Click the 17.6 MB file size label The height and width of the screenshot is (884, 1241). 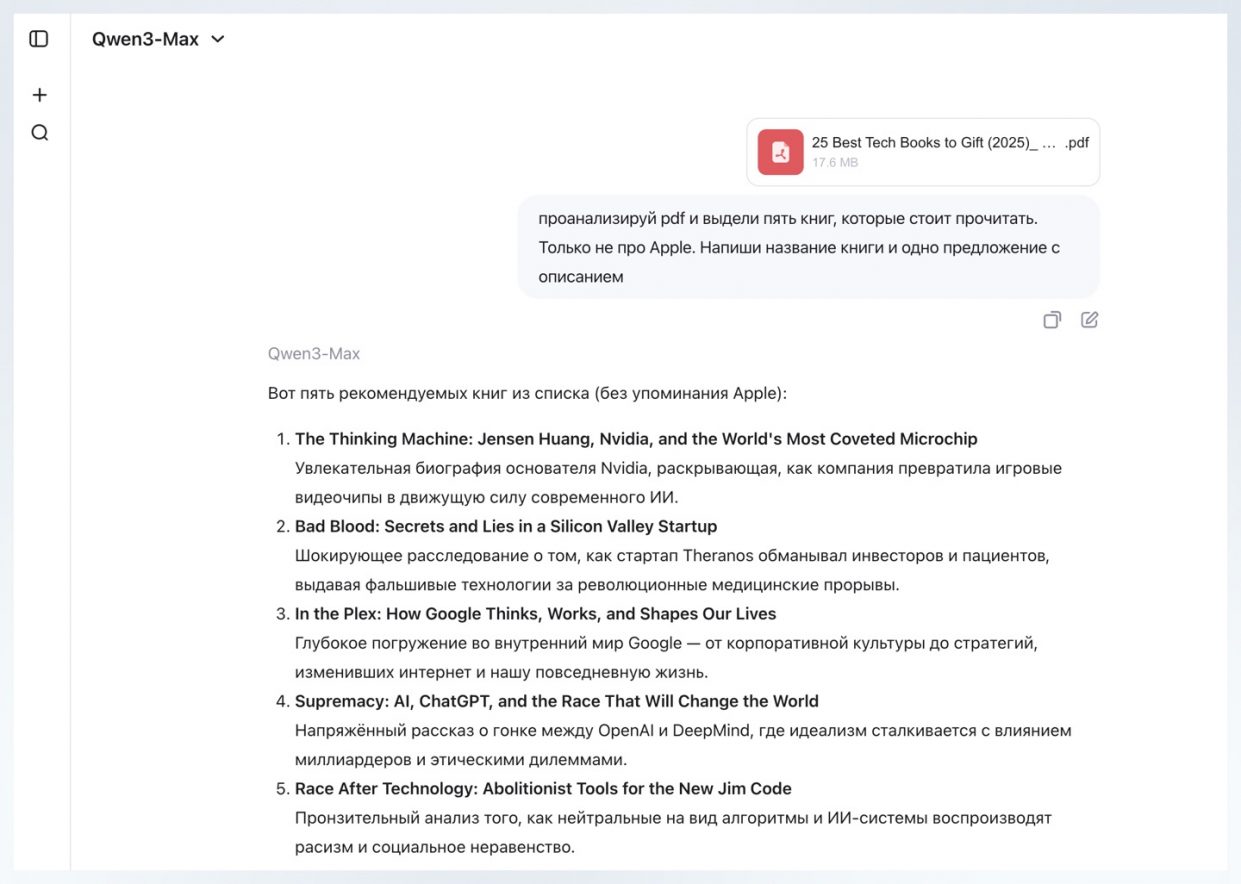pyautogui.click(x=834, y=163)
